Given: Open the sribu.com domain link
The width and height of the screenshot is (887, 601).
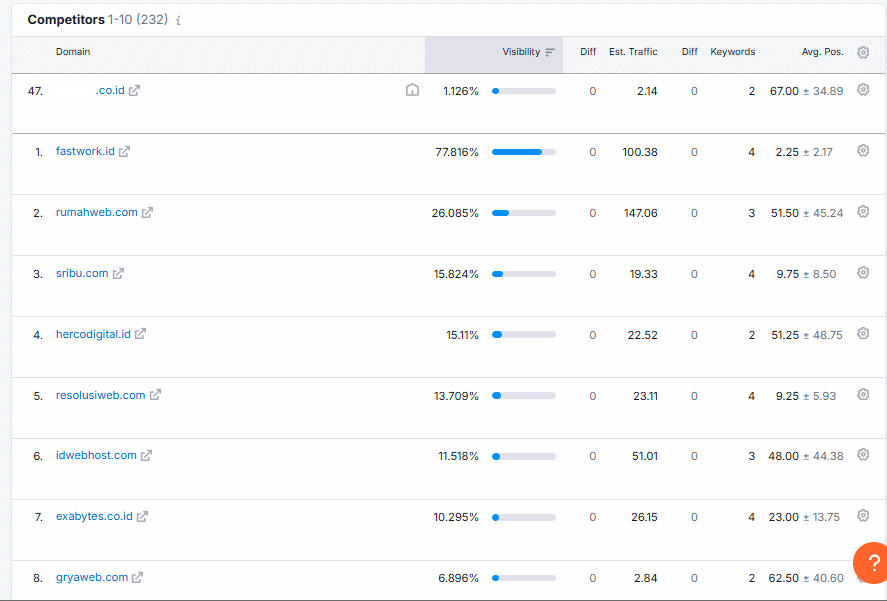Looking at the screenshot, I should point(82,273).
